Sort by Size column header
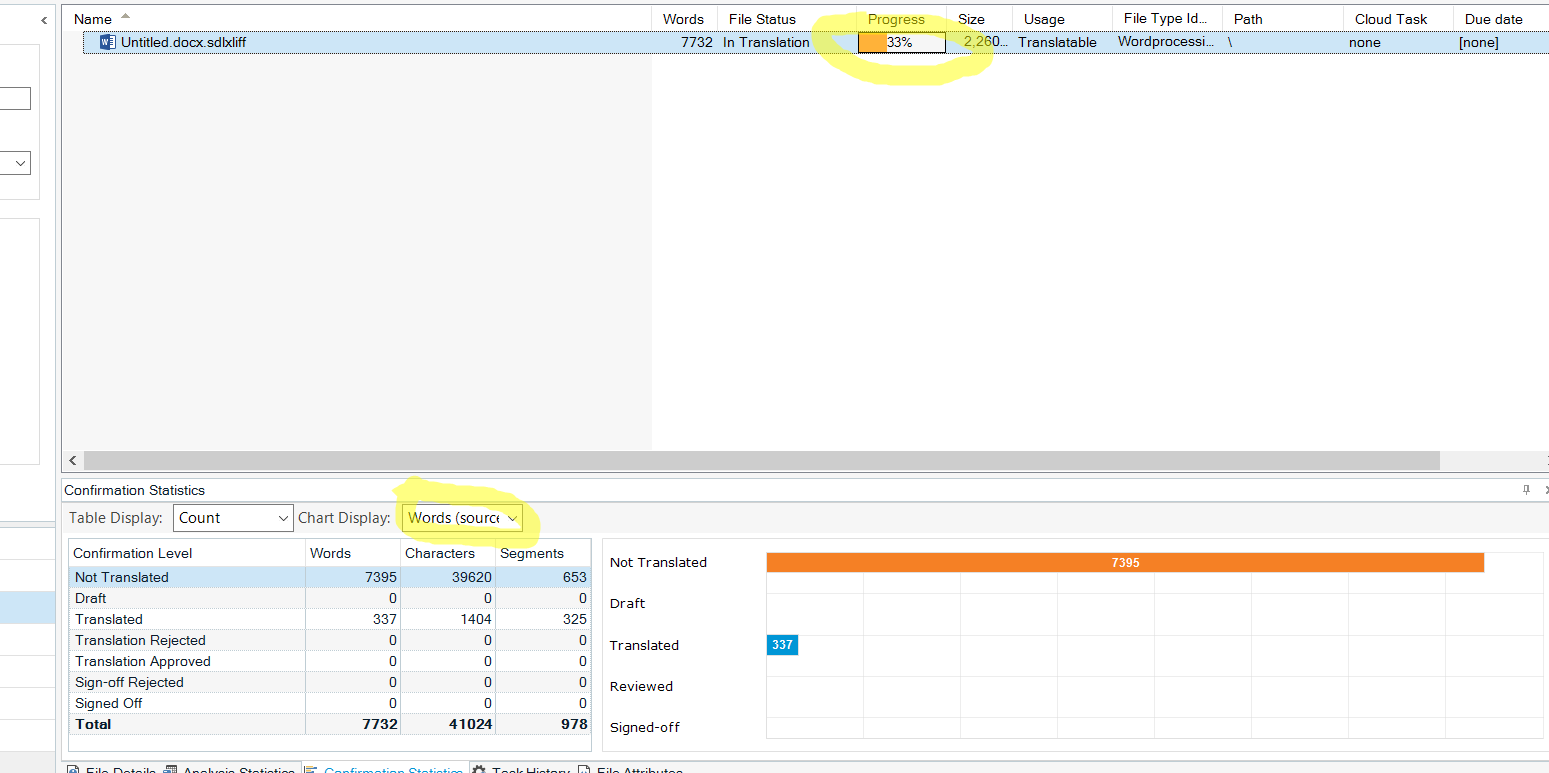This screenshot has width=1549, height=773. pos(971,19)
